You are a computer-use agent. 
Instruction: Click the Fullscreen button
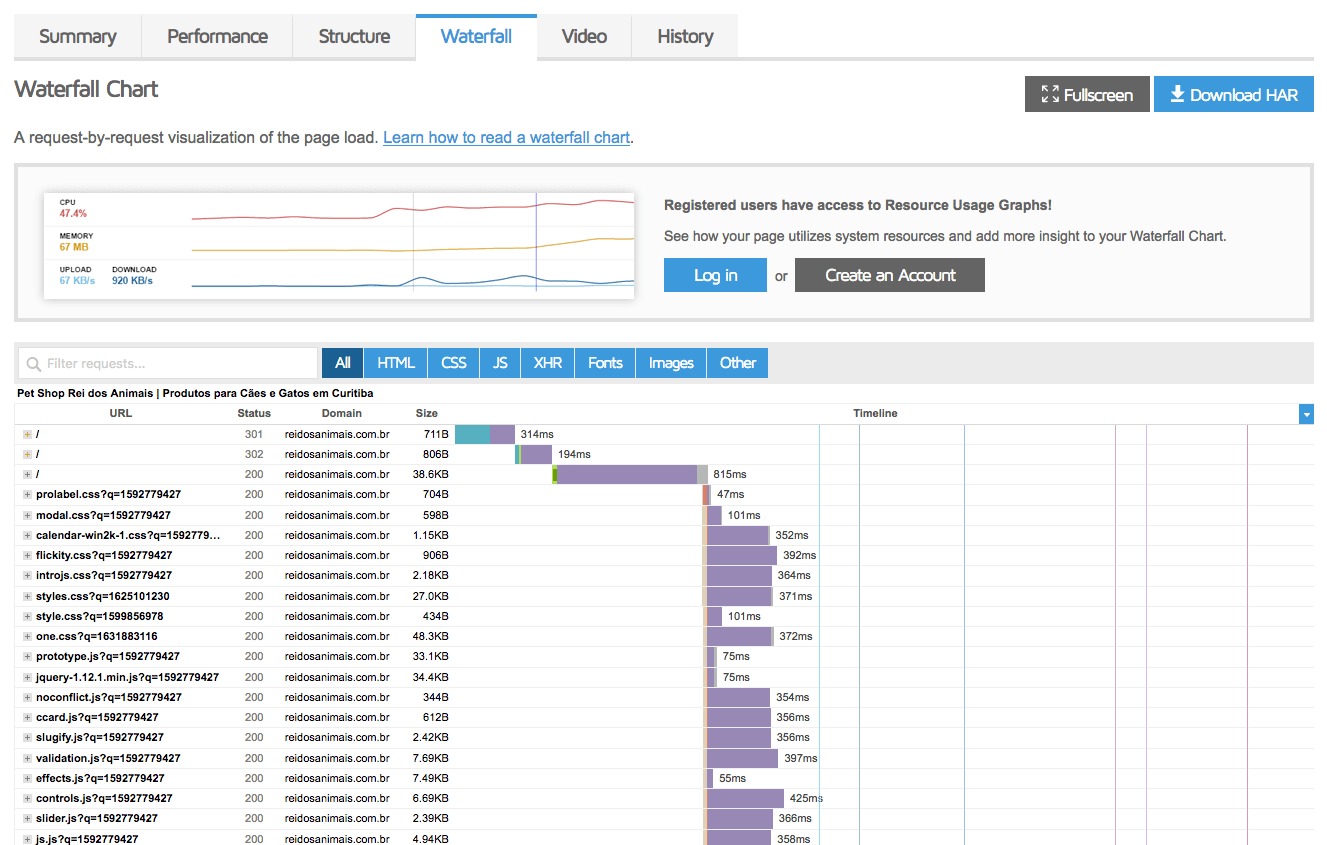pos(1087,95)
